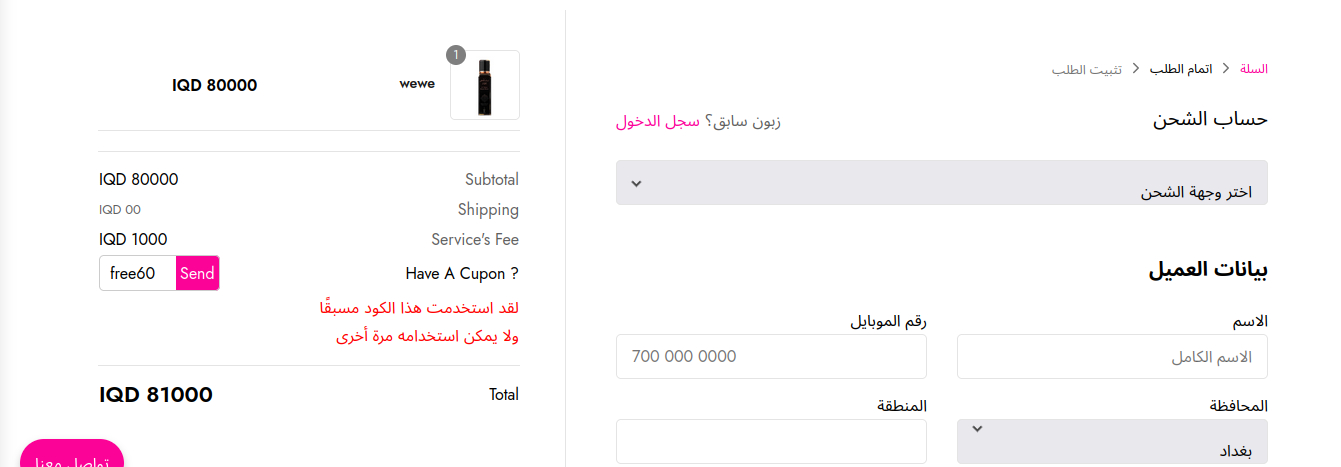Open the السلة breadcrumb link
The width and height of the screenshot is (1341, 467).
[x=1254, y=69]
